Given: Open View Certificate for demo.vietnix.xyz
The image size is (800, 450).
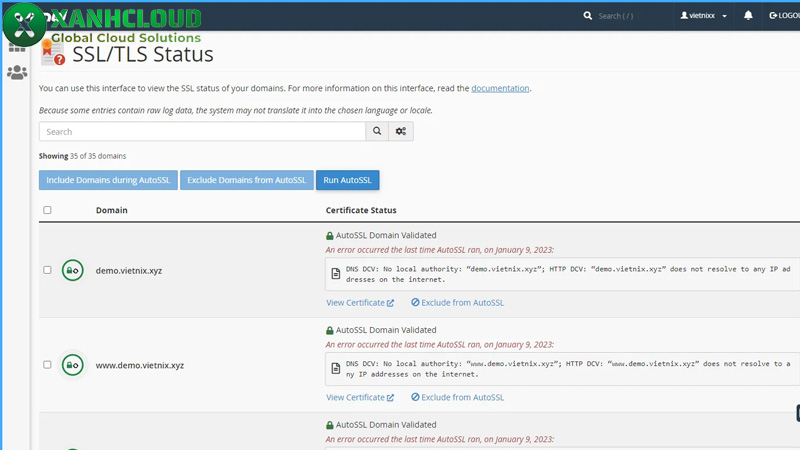Looking at the screenshot, I should [360, 302].
